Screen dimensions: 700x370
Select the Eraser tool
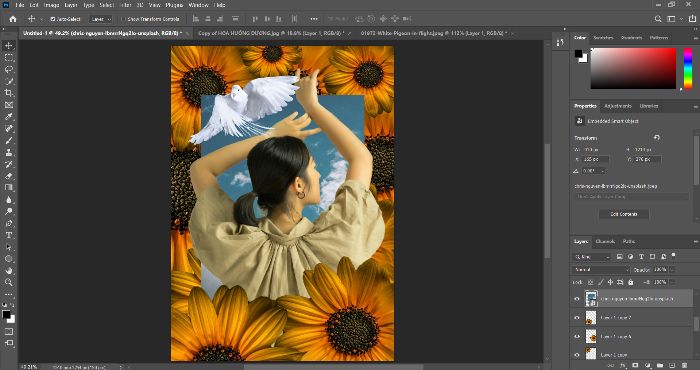(x=8, y=176)
